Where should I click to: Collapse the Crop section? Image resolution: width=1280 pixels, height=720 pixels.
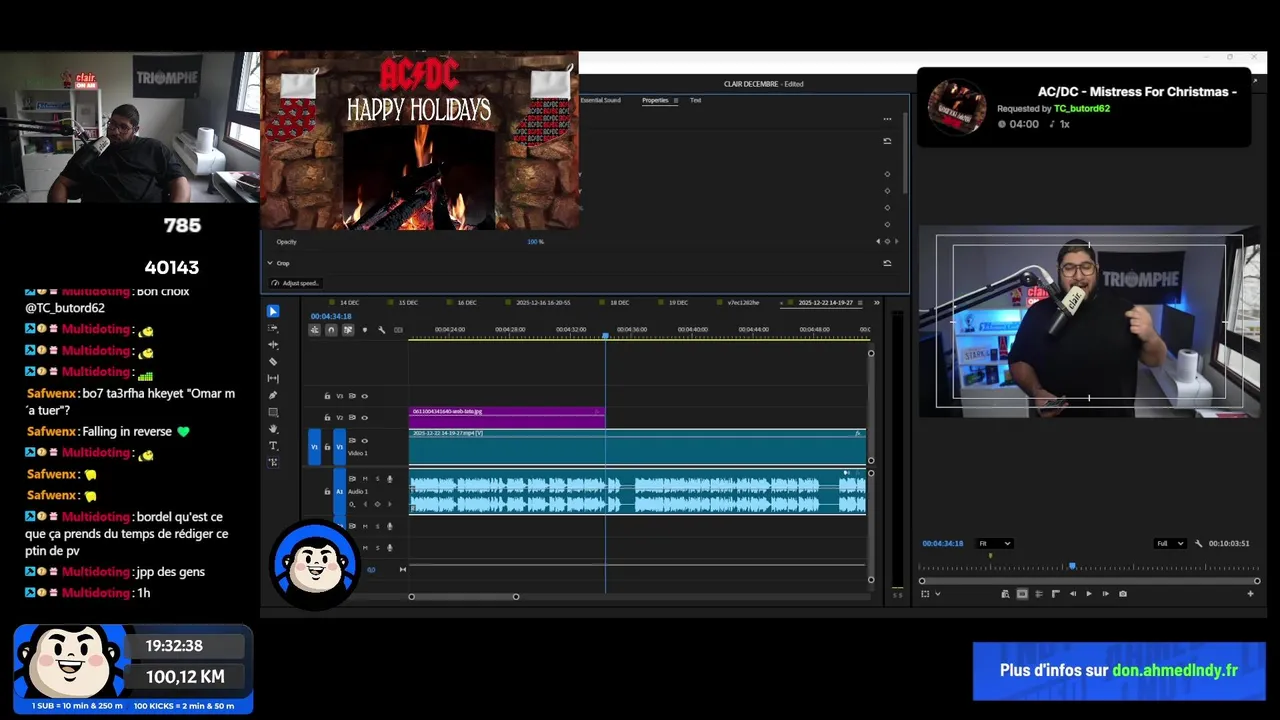click(270, 263)
